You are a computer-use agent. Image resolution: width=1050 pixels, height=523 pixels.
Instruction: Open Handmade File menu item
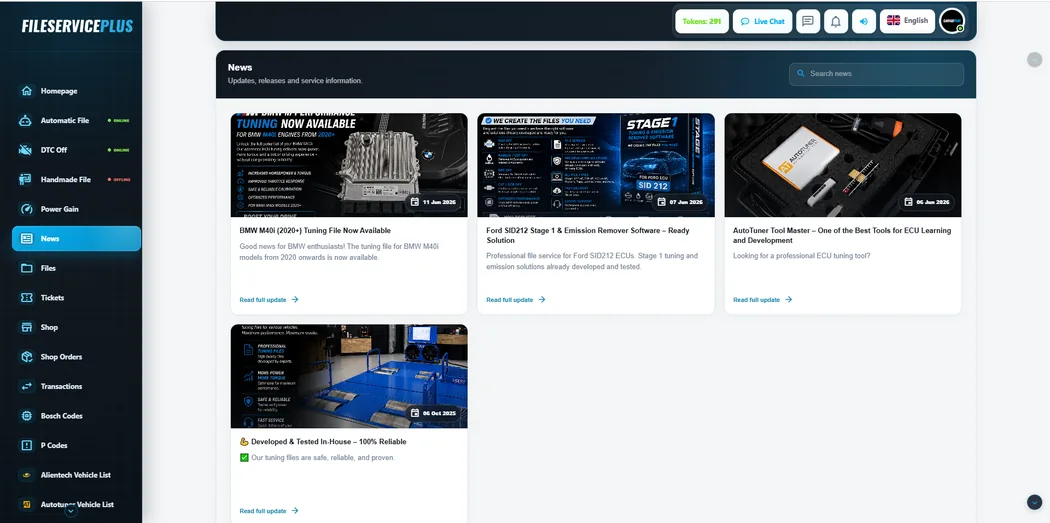coord(76,179)
